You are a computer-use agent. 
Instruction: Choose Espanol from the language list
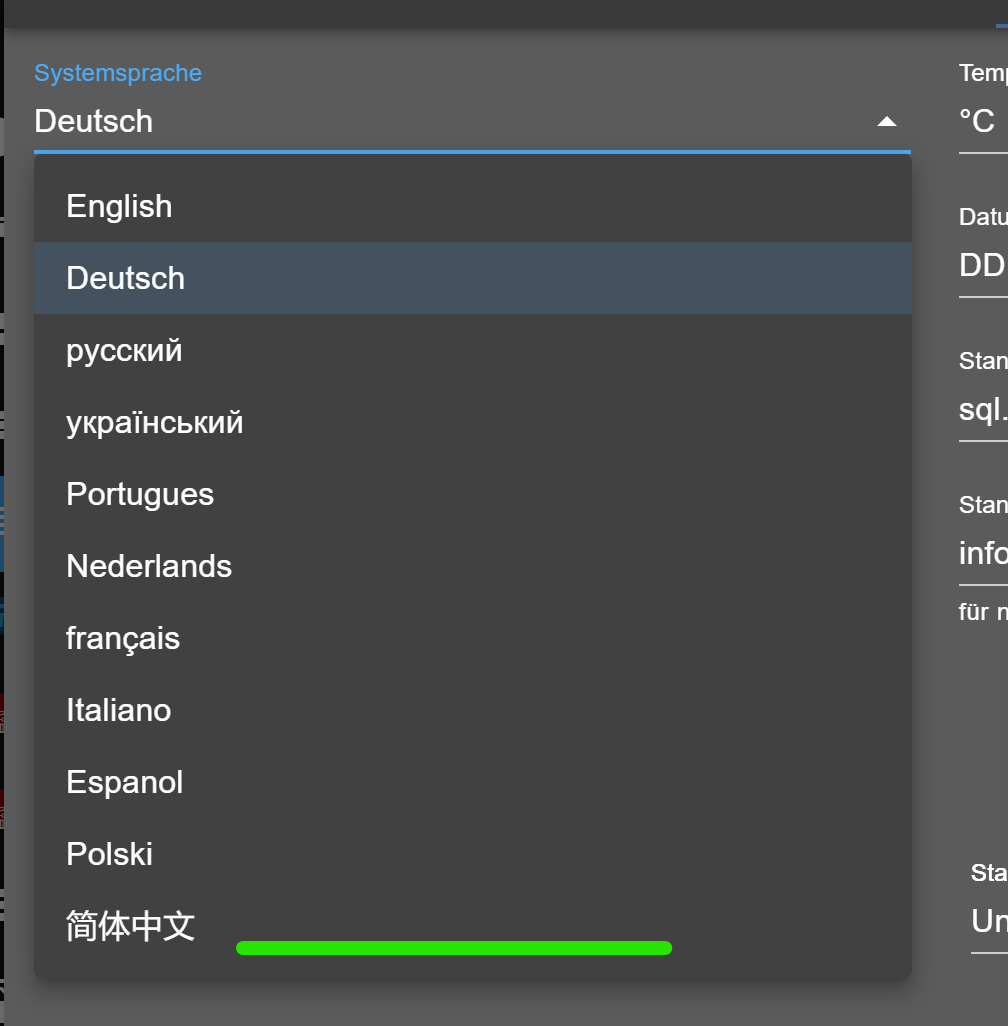(125, 782)
